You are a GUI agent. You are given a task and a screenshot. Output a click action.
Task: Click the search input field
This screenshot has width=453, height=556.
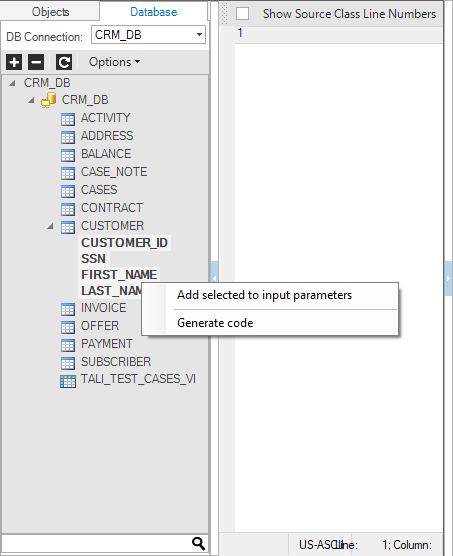(x=96, y=543)
